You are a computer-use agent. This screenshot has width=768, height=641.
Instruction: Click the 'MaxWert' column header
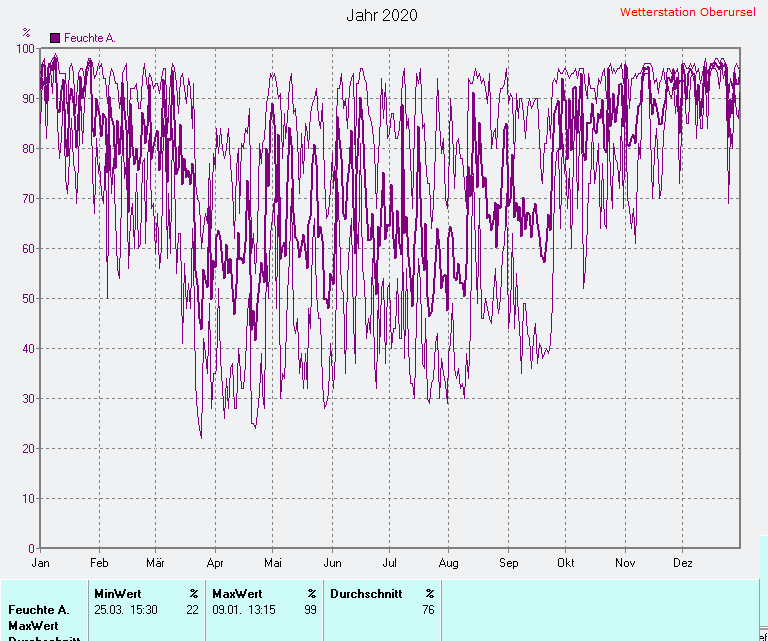tap(237, 594)
